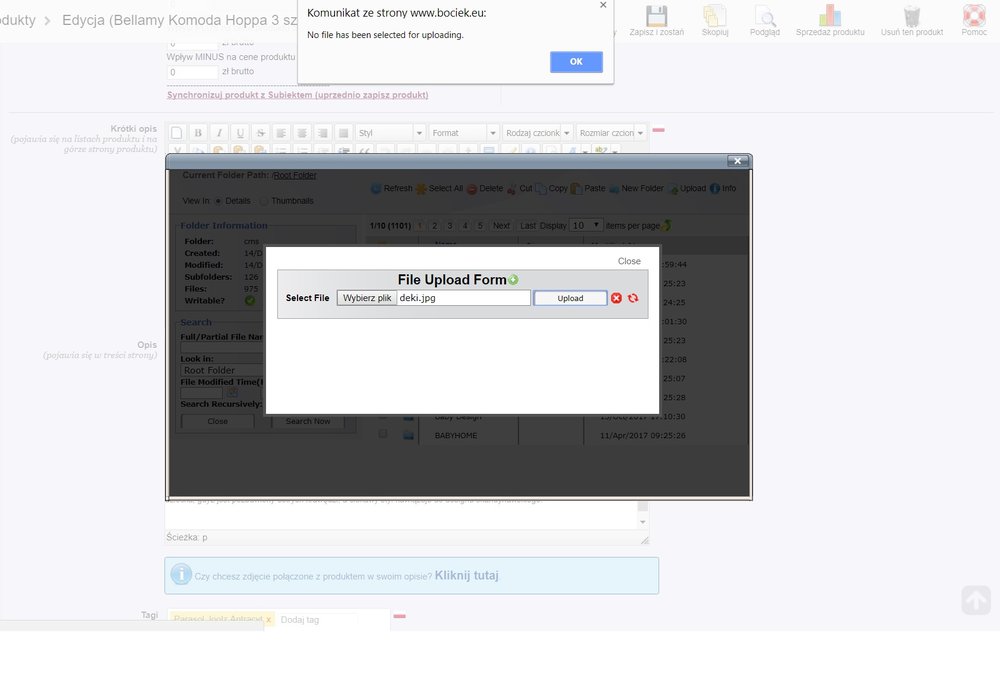Click the new blank document editor icon
The width and height of the screenshot is (1000, 684).
click(x=177, y=133)
